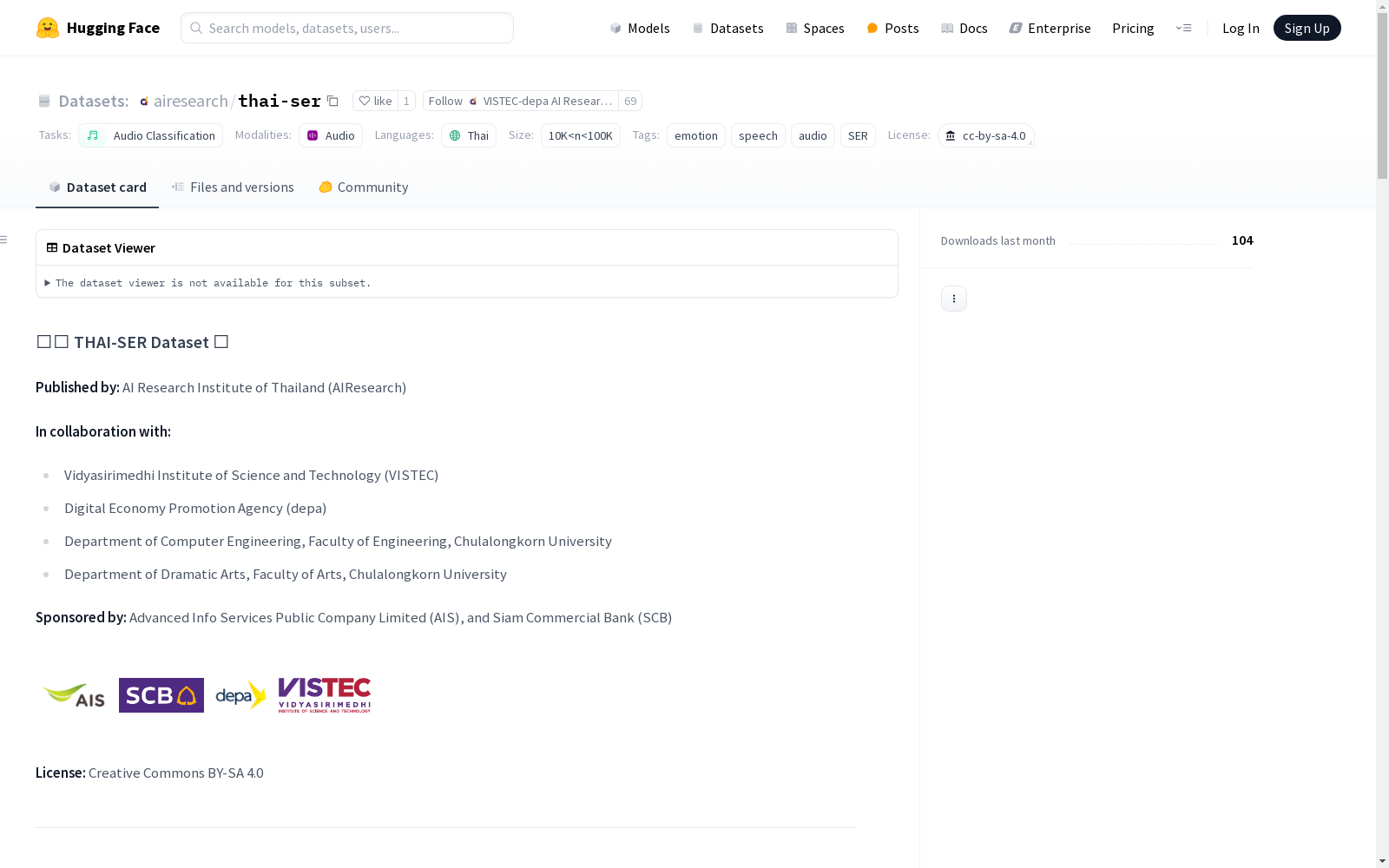The width and height of the screenshot is (1389, 868).
Task: Click the page vertical scrollbar thumb
Action: (1382, 95)
